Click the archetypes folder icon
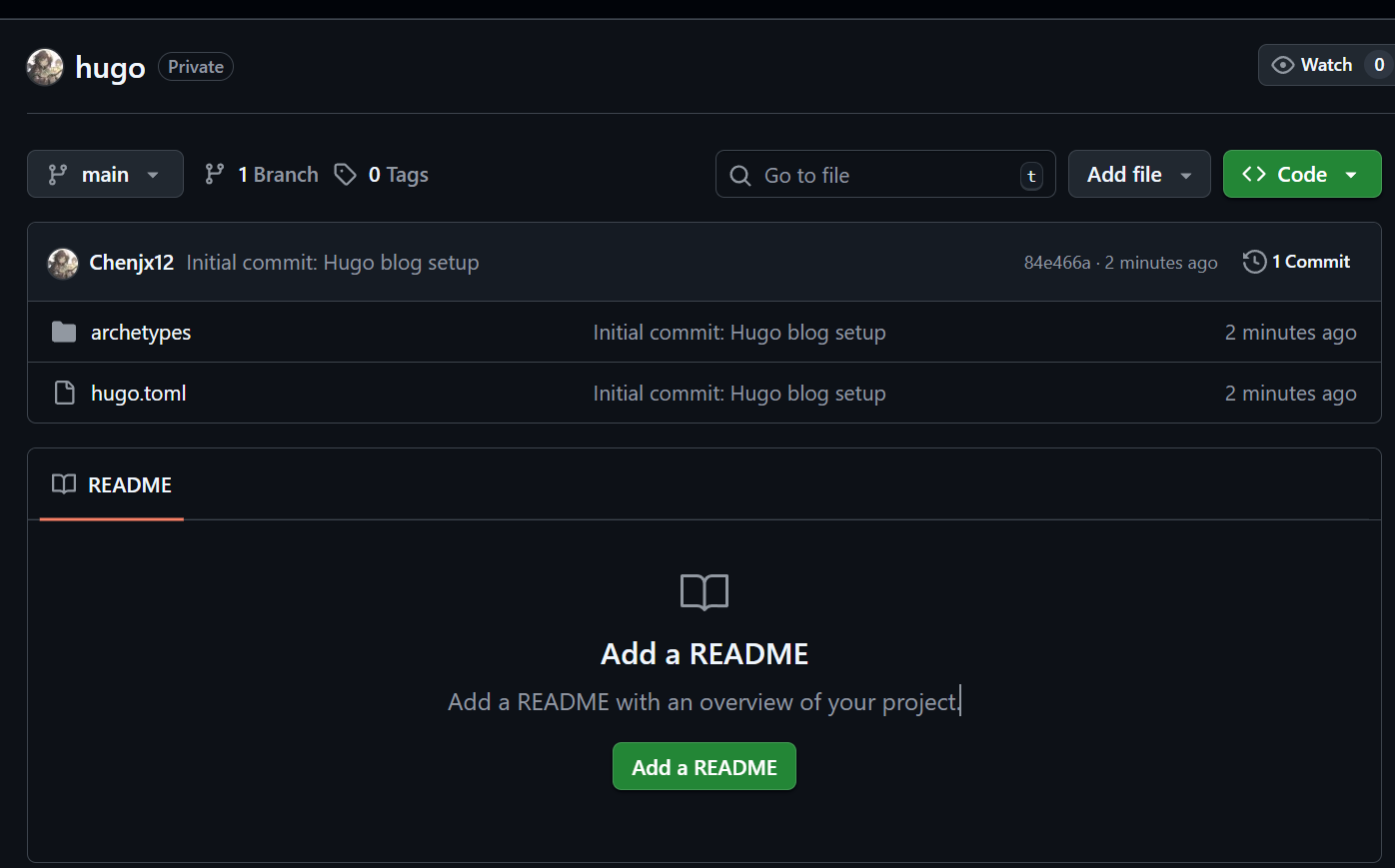 (64, 332)
